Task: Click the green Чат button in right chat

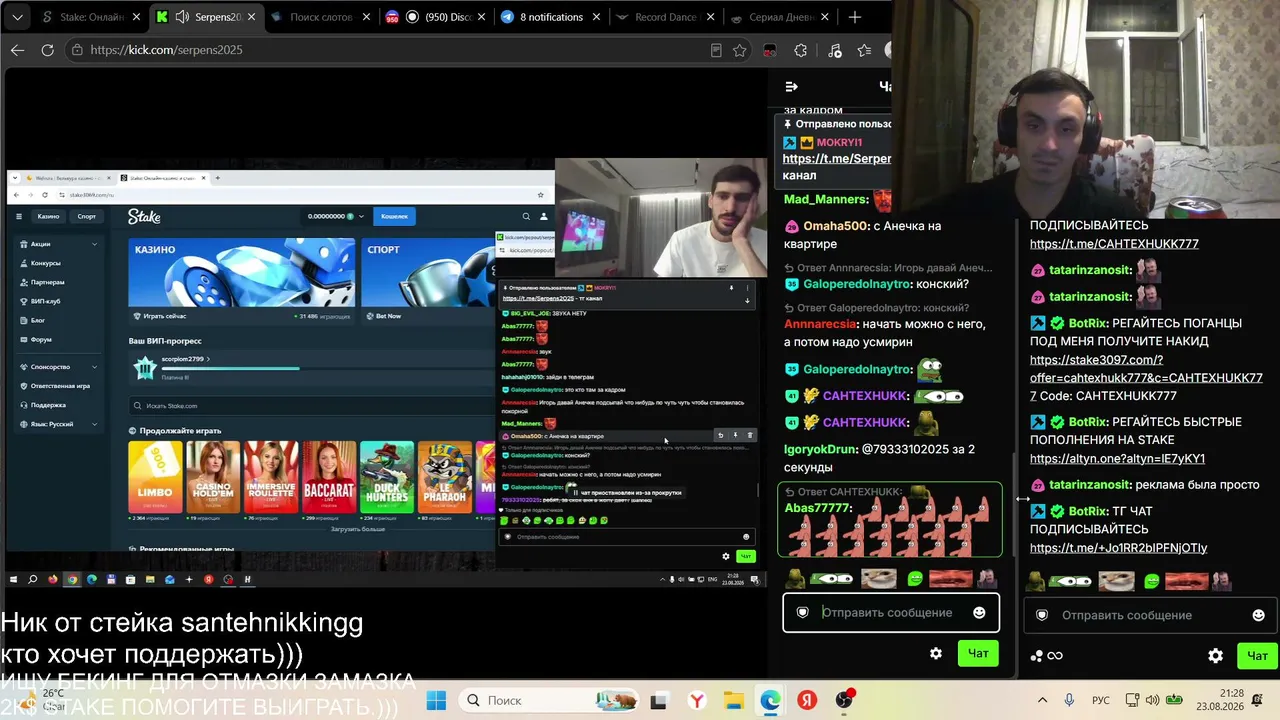Action: point(1257,656)
